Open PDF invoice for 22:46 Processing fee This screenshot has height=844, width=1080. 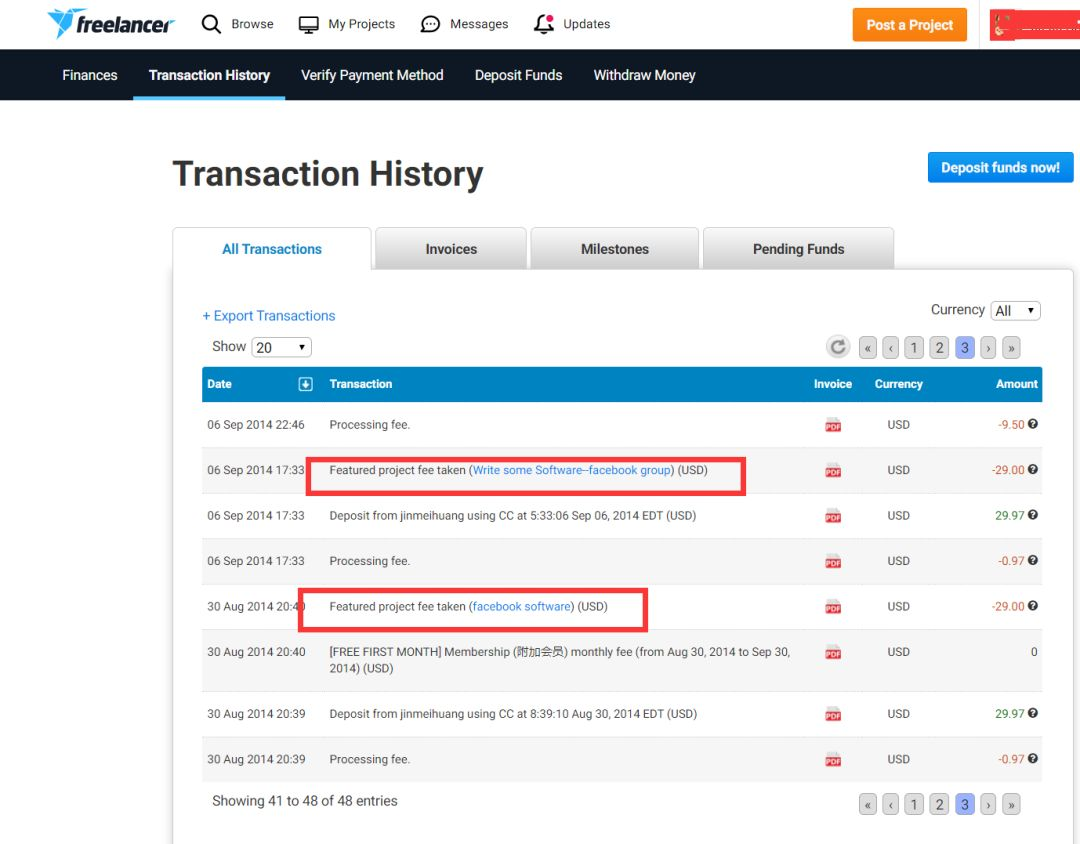[833, 425]
